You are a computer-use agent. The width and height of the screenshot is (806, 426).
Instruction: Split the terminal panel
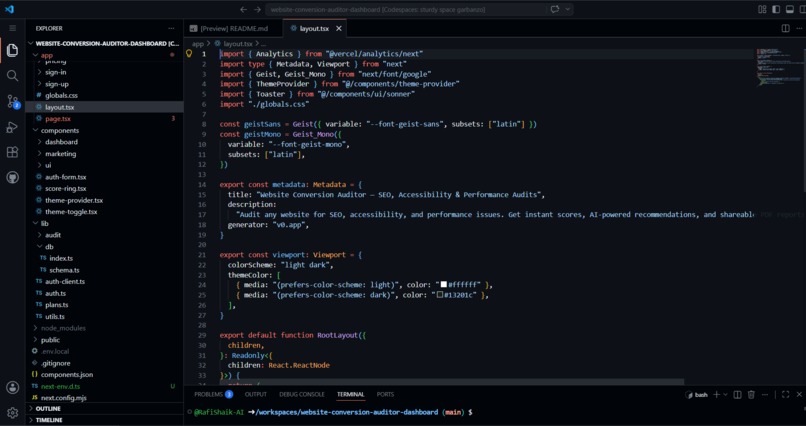tap(737, 395)
